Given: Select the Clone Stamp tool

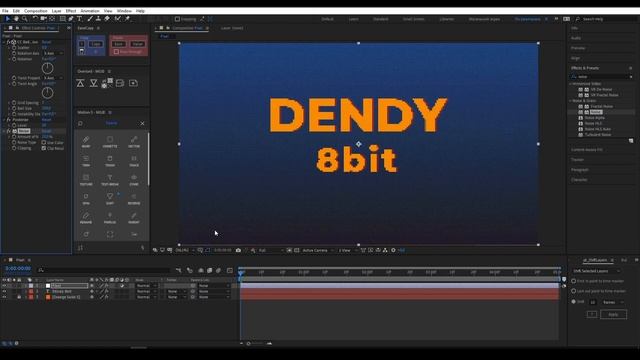Looking at the screenshot, I should point(98,19).
